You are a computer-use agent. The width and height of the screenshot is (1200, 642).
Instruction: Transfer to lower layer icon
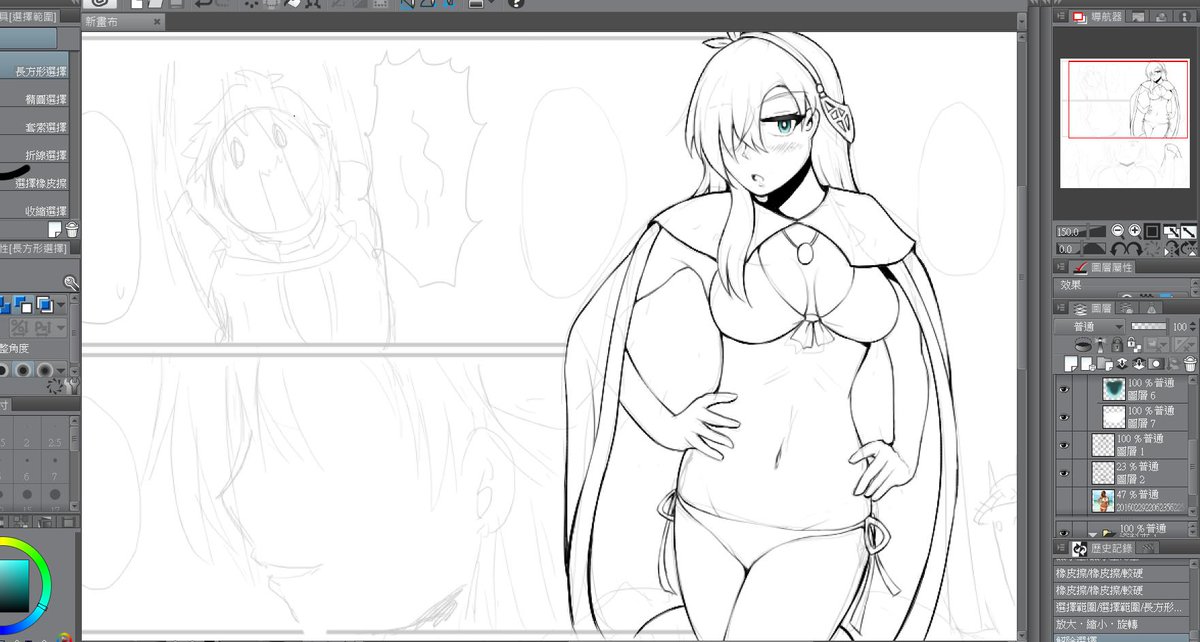coord(1123,362)
